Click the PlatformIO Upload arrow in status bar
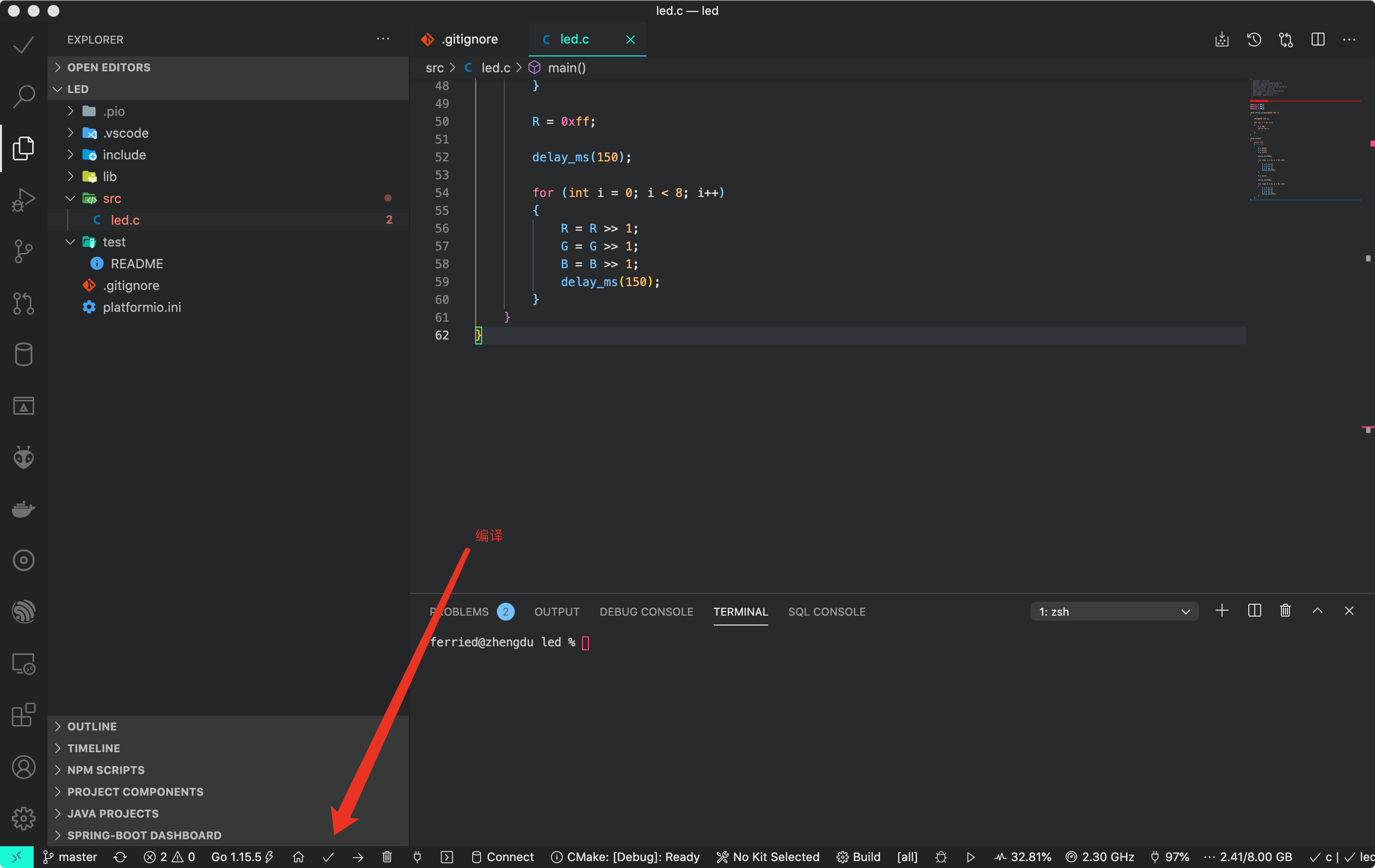The width and height of the screenshot is (1375, 868). click(x=357, y=857)
